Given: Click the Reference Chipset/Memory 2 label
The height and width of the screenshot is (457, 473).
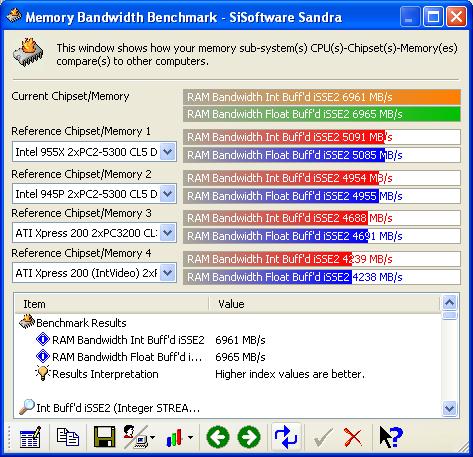Looking at the screenshot, I should (x=81, y=174).
